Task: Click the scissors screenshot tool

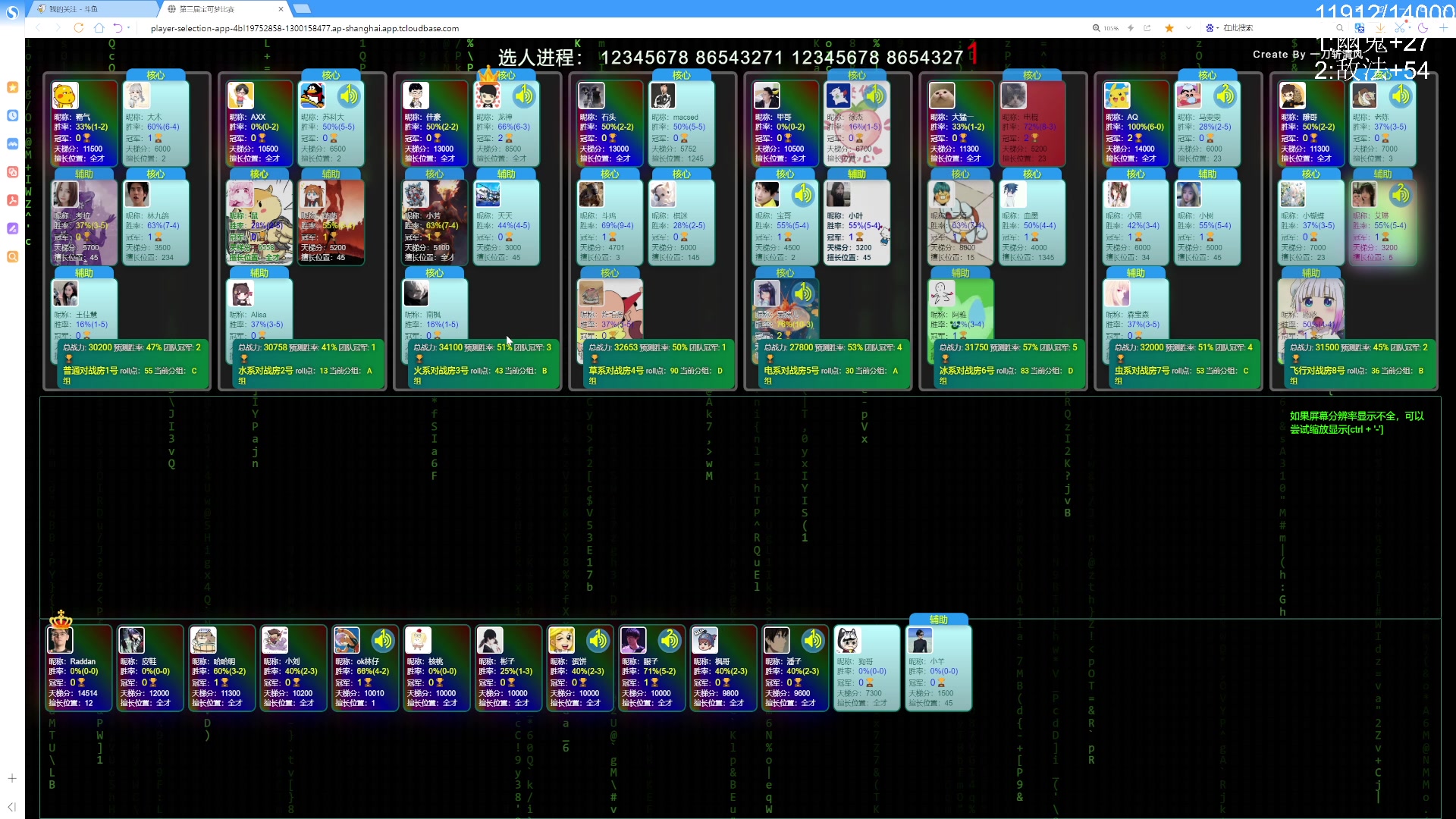Action: [1401, 28]
